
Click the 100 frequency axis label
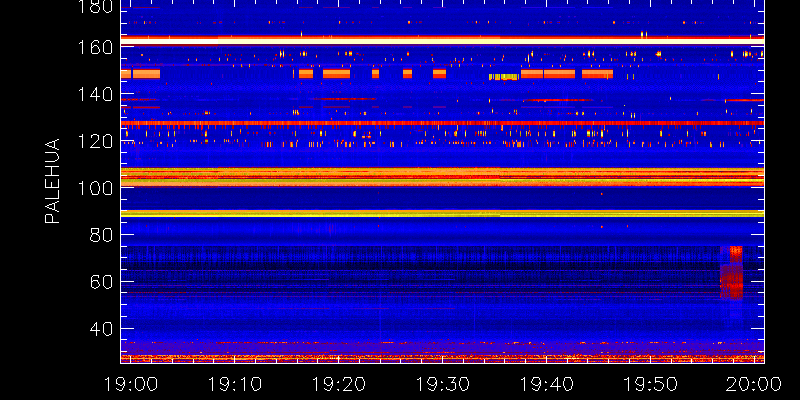pos(95,188)
